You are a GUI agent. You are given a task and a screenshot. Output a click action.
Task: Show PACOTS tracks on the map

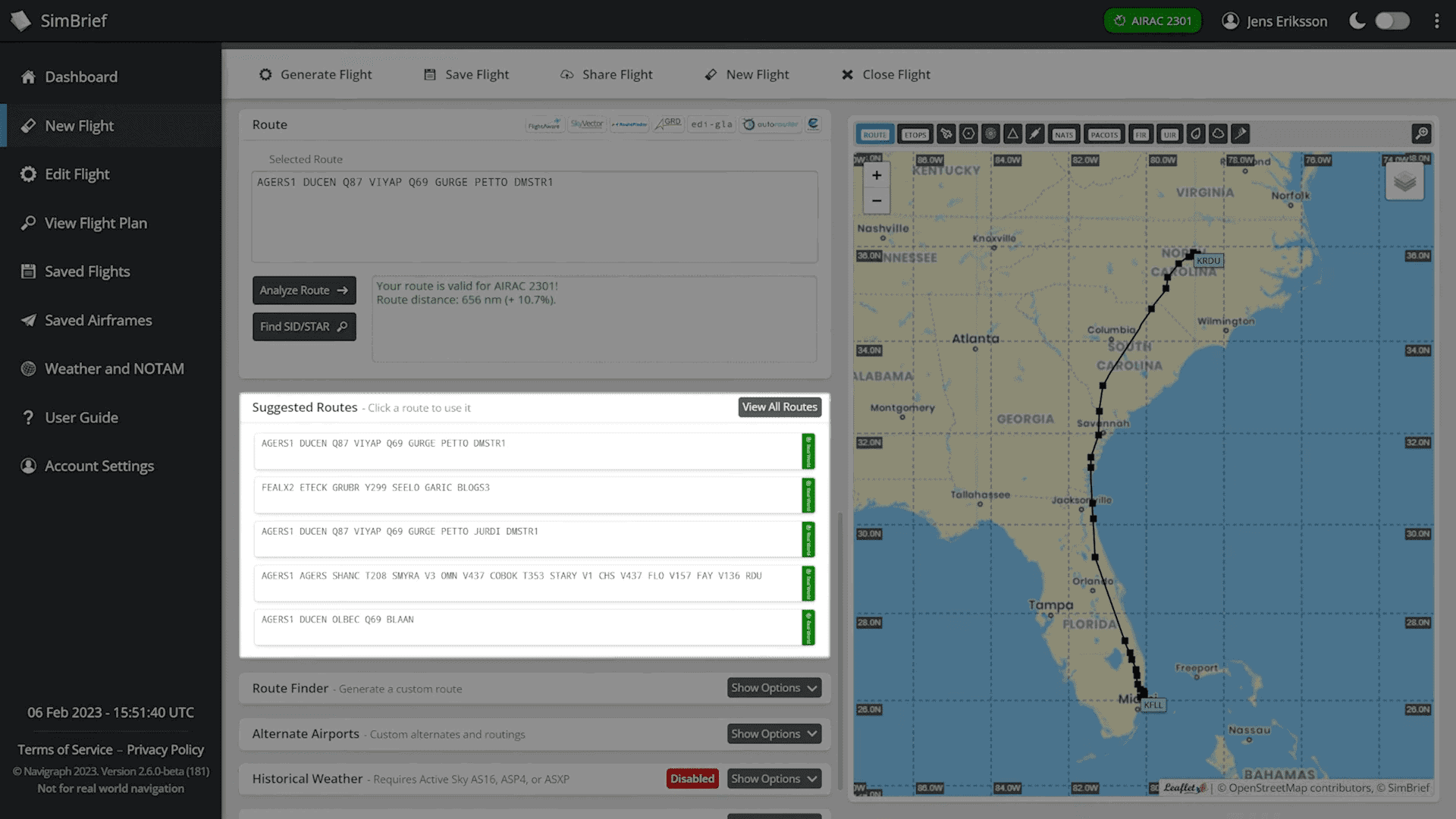(x=1104, y=134)
